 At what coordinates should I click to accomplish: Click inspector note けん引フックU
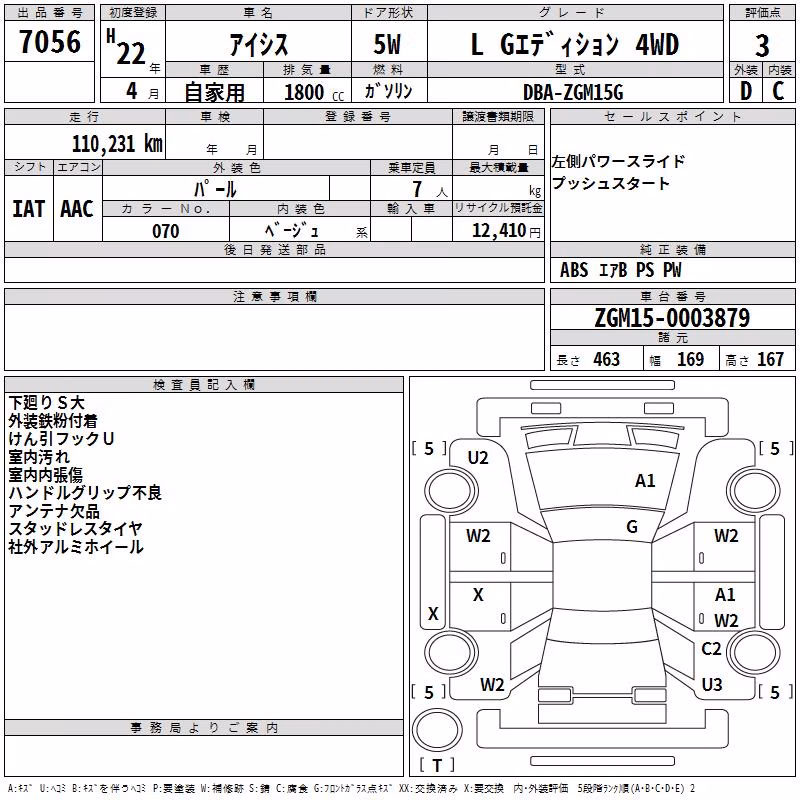tap(61, 439)
